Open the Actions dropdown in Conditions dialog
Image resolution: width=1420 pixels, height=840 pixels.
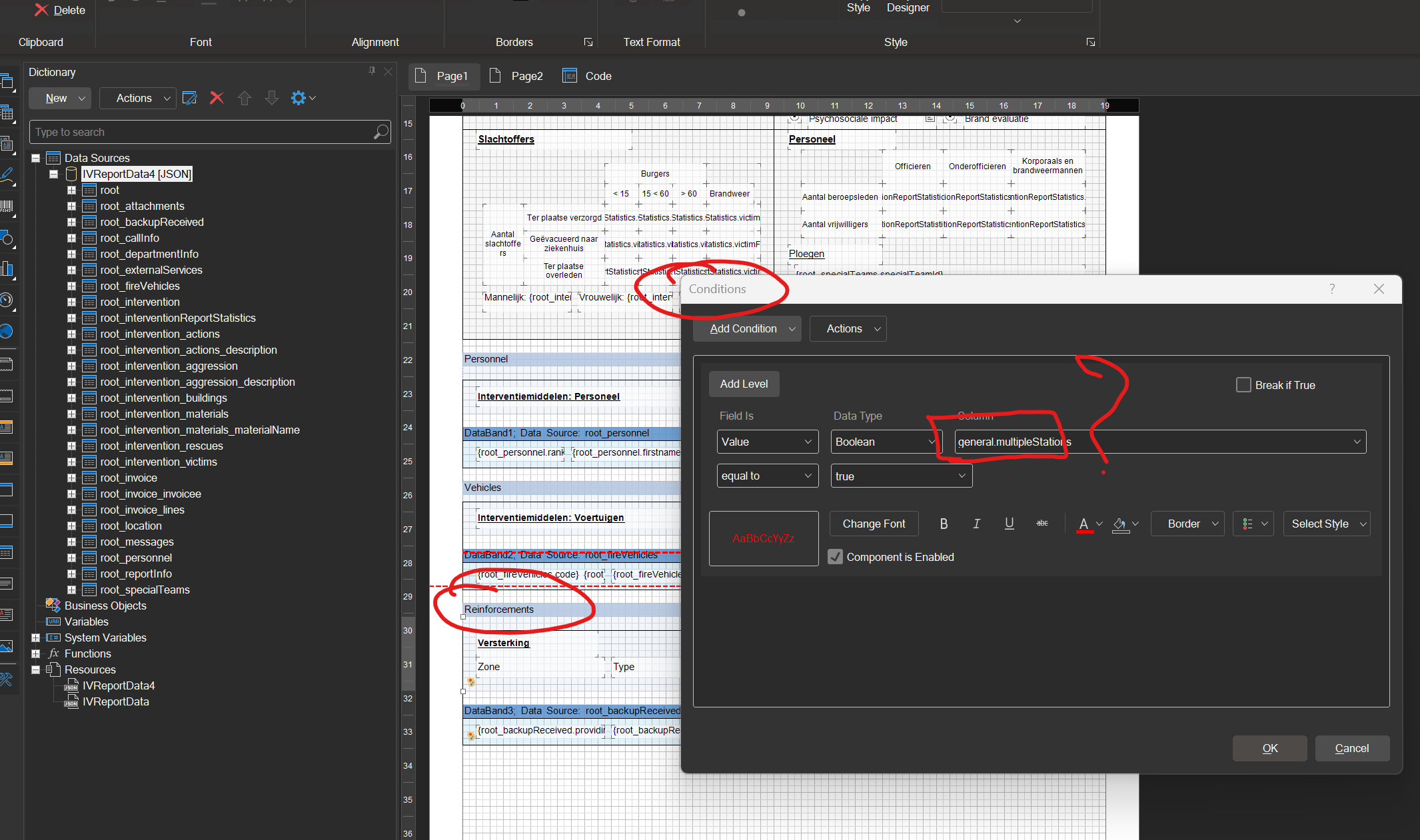click(848, 328)
